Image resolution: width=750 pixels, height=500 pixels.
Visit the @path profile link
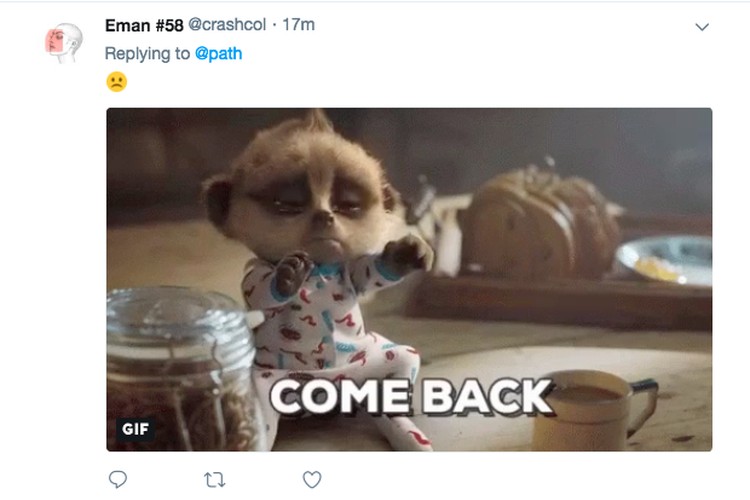(x=219, y=53)
